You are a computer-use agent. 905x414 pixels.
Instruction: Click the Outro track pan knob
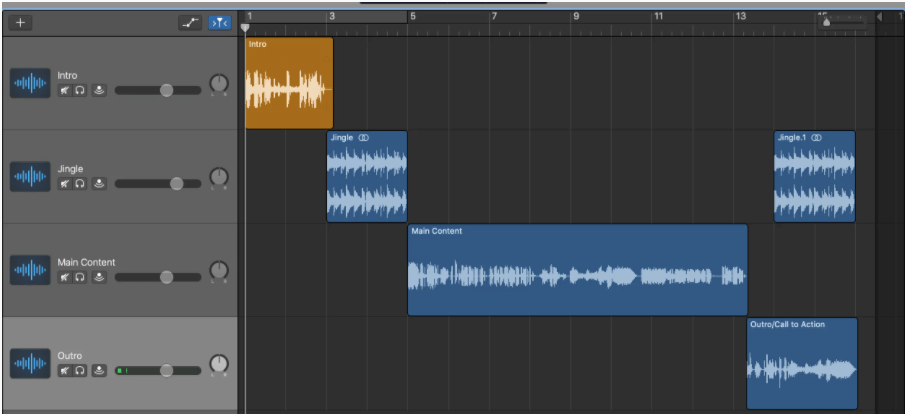tap(219, 365)
